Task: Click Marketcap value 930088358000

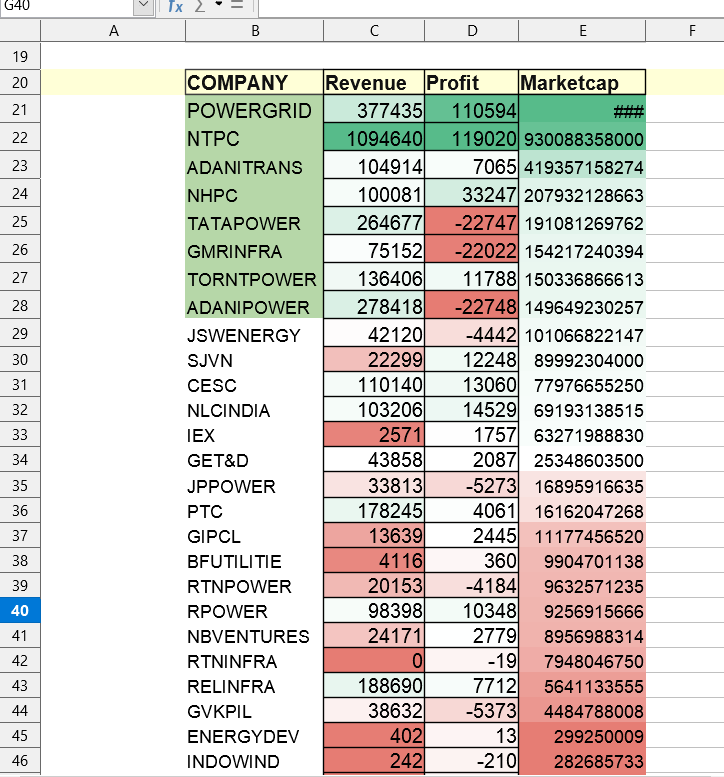Action: pyautogui.click(x=582, y=137)
